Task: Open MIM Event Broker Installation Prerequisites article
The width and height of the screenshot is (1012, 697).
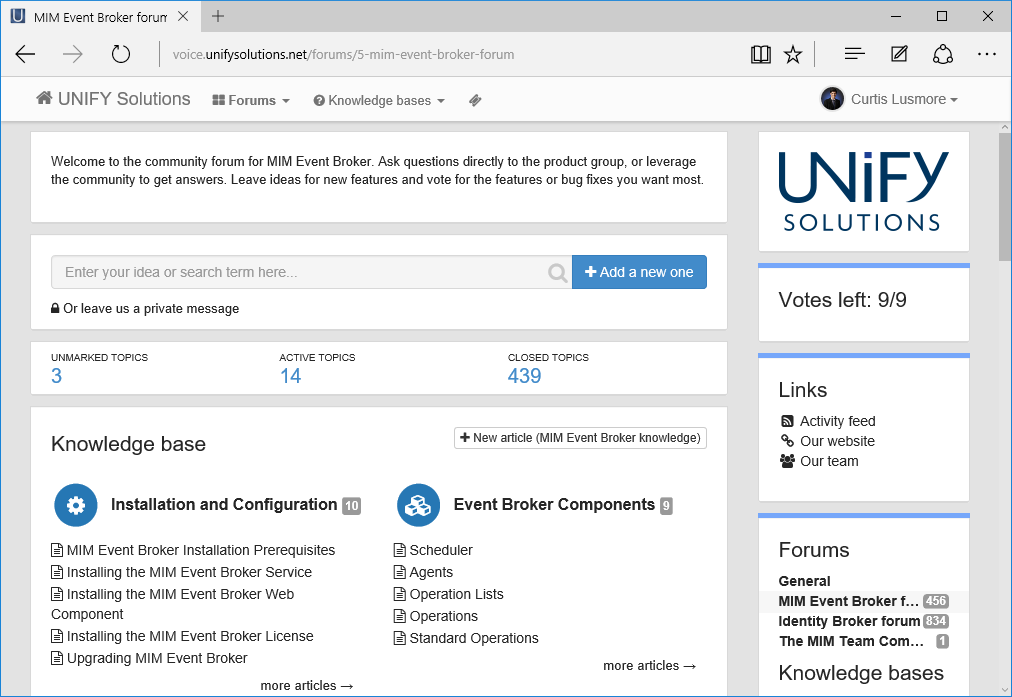Action: click(201, 550)
